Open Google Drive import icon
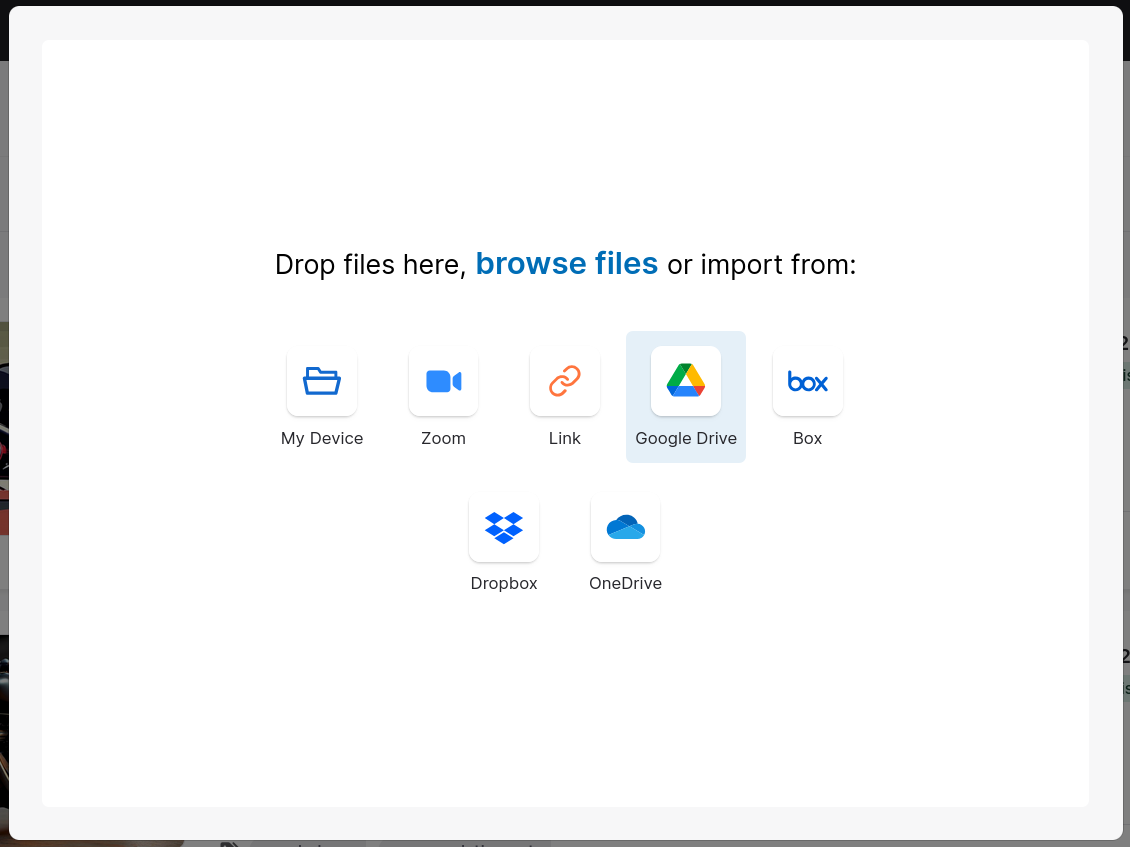Image resolution: width=1130 pixels, height=847 pixels. 685,381
